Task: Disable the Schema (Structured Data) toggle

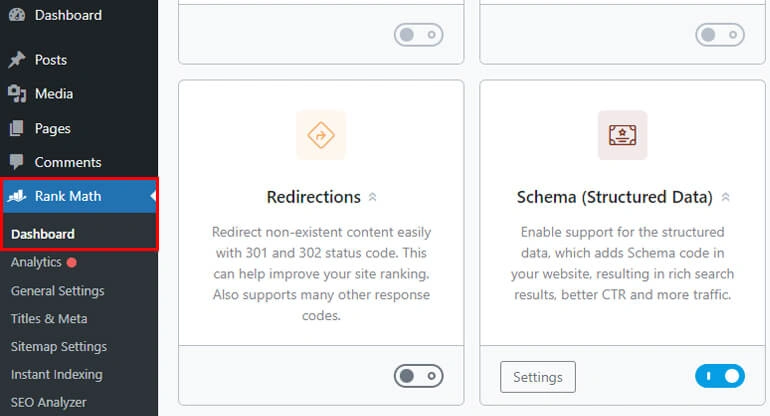Action: (x=720, y=376)
